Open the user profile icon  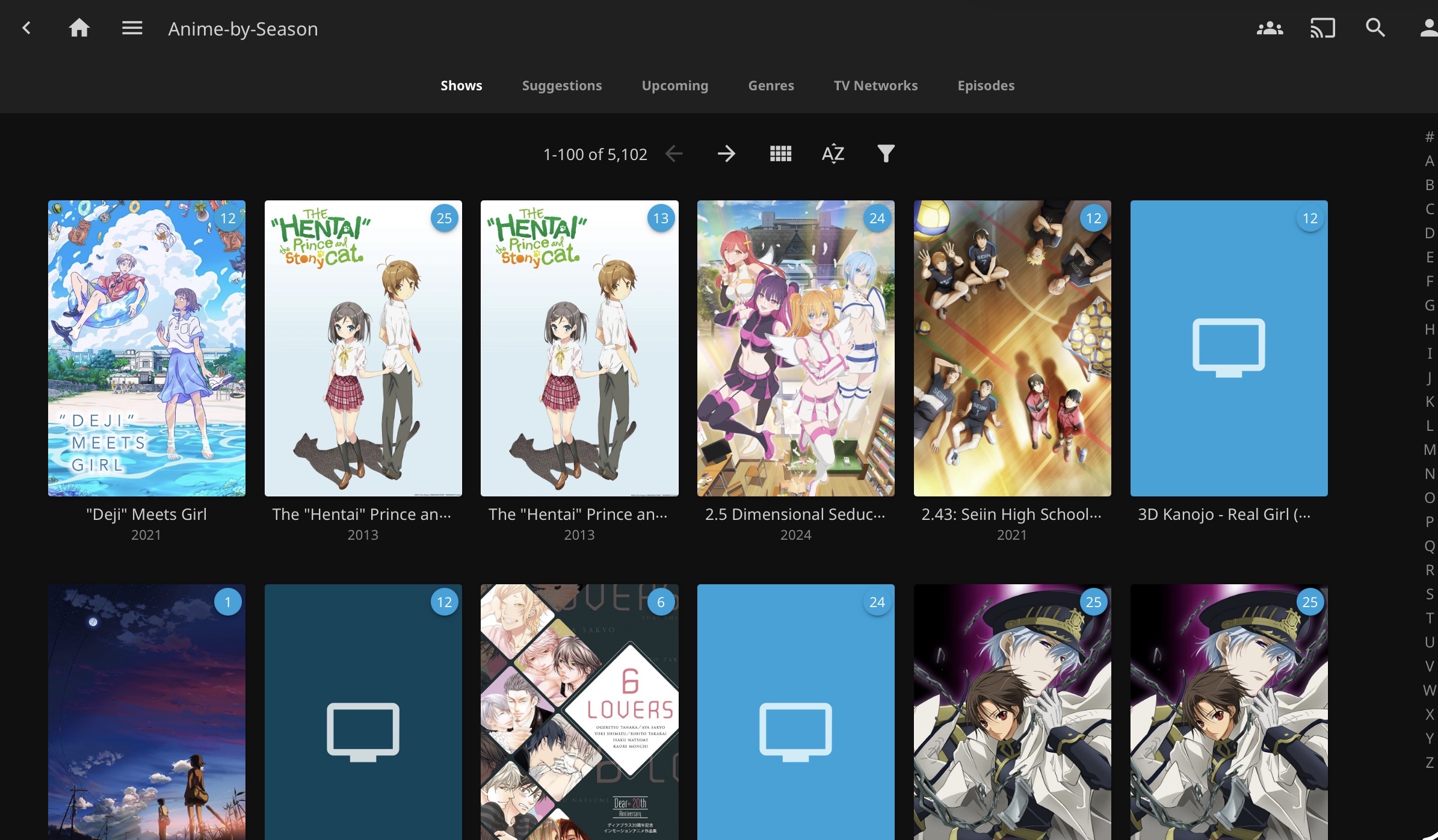[1428, 28]
